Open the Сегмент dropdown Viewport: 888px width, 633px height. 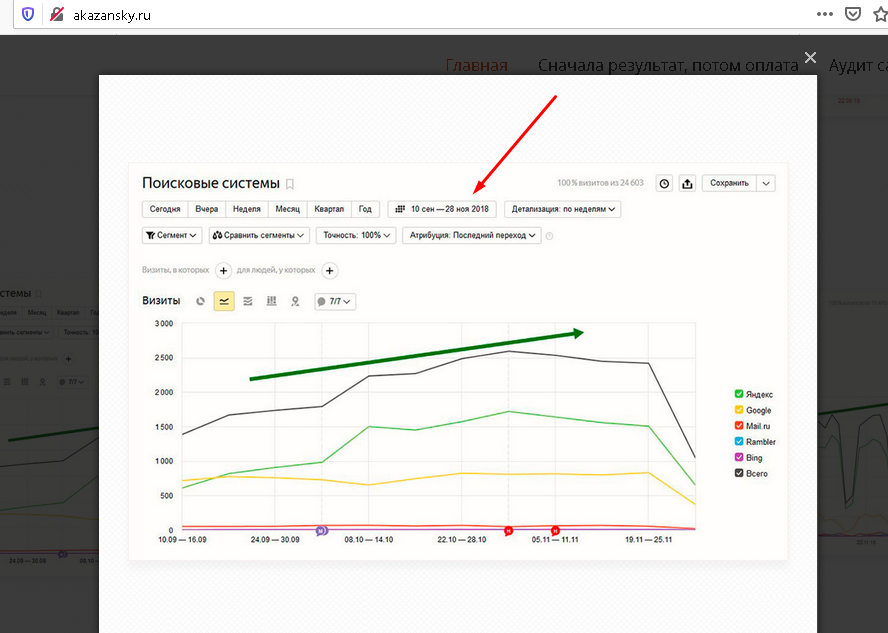click(172, 235)
